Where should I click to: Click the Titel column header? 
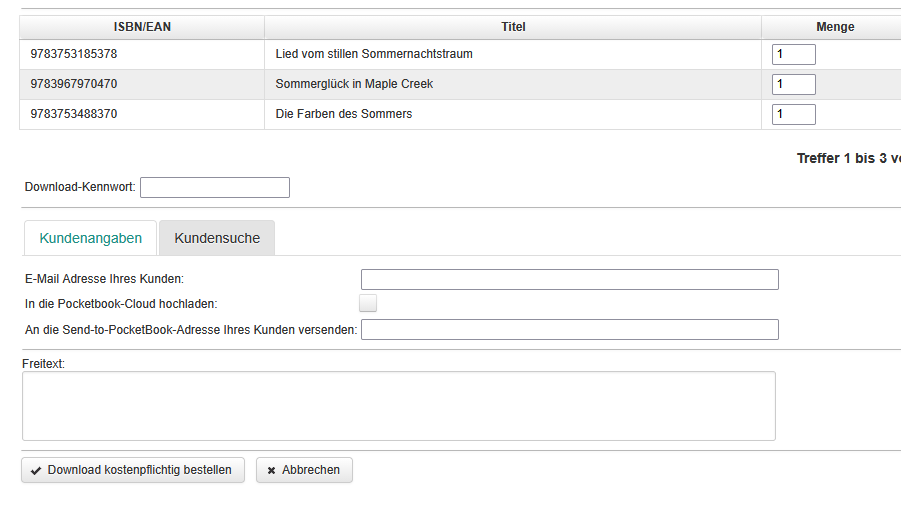513,27
